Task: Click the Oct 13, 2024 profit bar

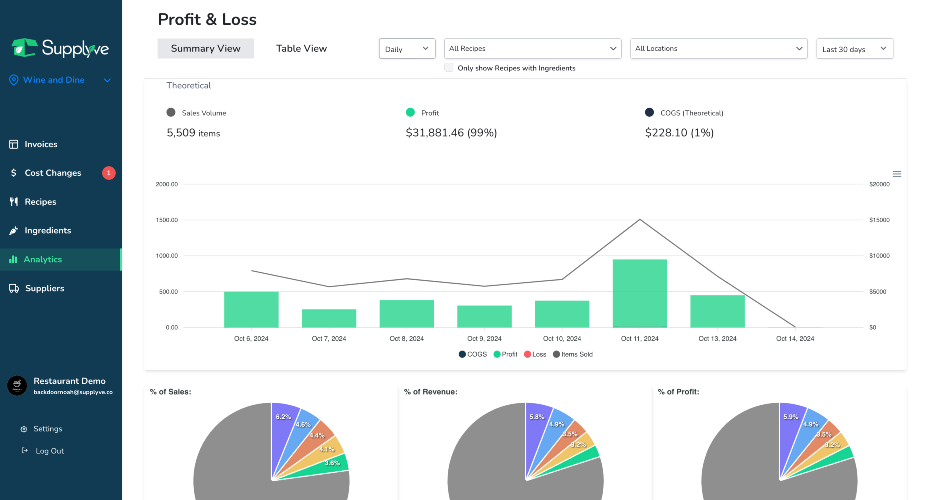Action: pos(717,311)
